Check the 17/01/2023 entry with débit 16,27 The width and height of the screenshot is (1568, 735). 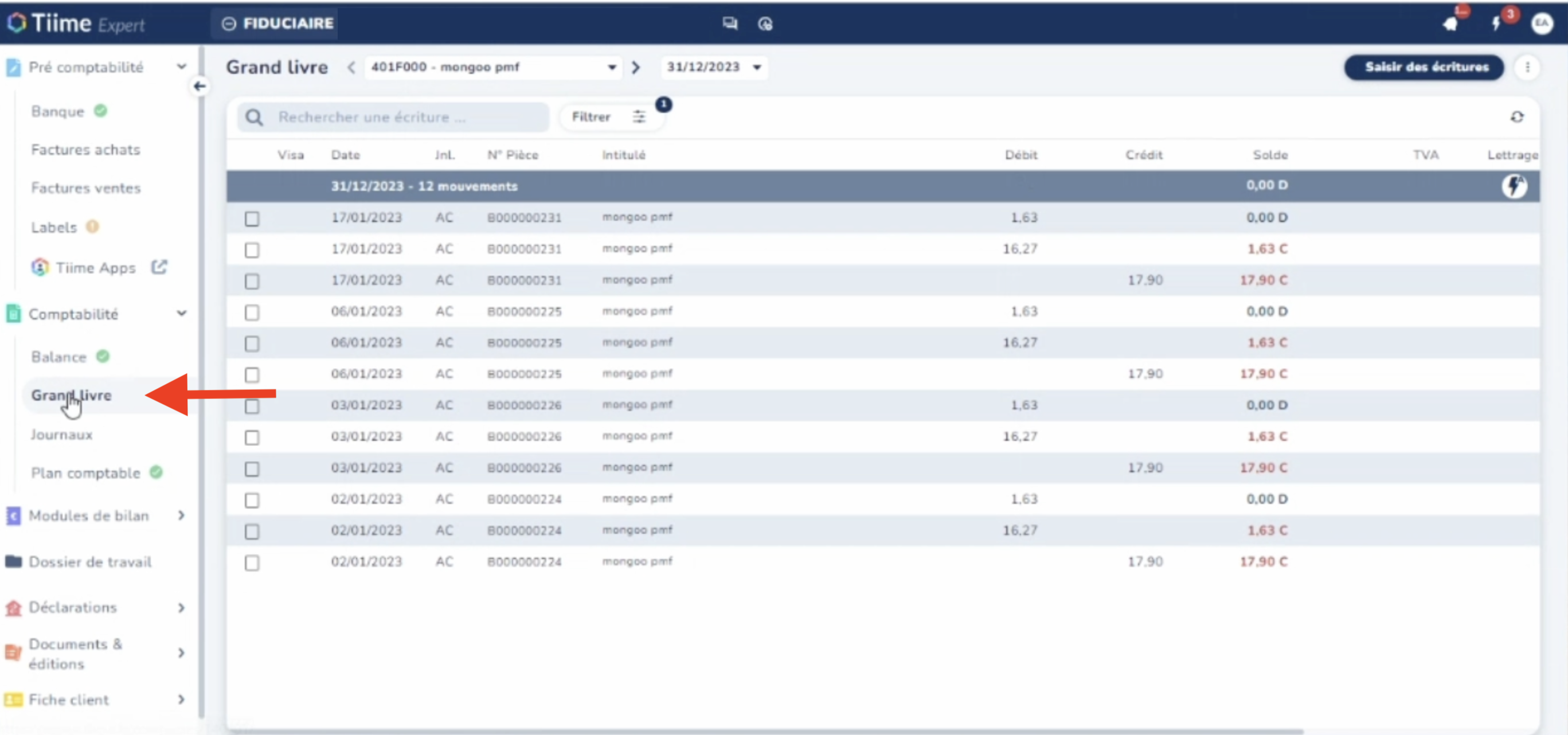[x=252, y=249]
